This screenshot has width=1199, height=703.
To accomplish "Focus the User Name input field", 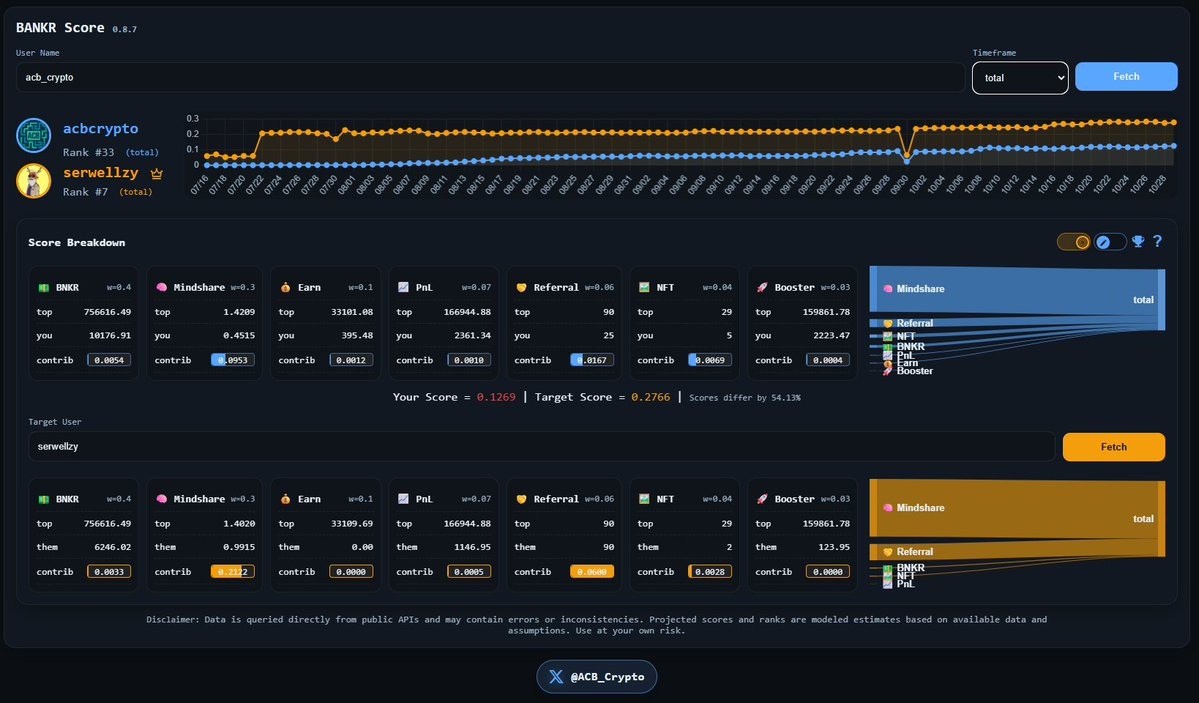I will point(490,77).
